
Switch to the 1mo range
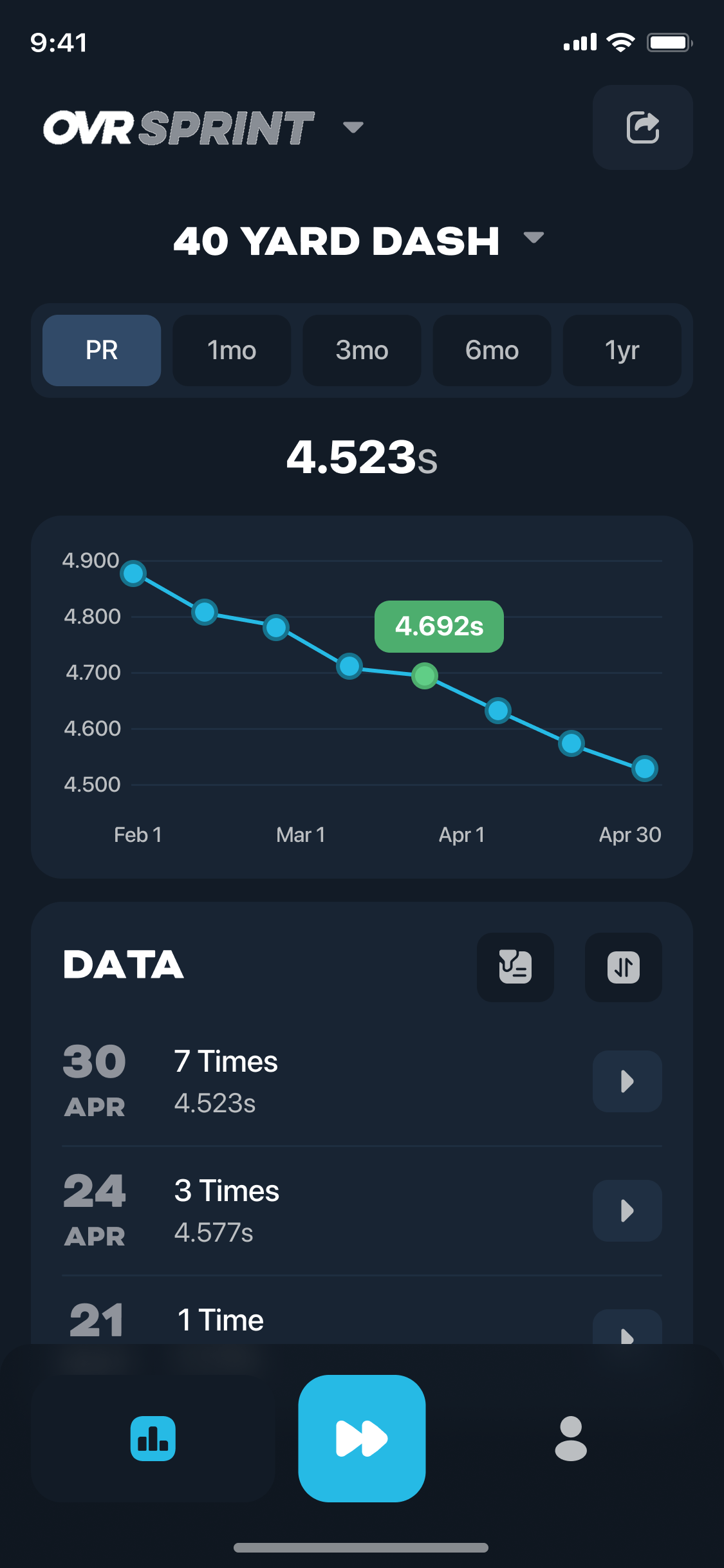(232, 350)
